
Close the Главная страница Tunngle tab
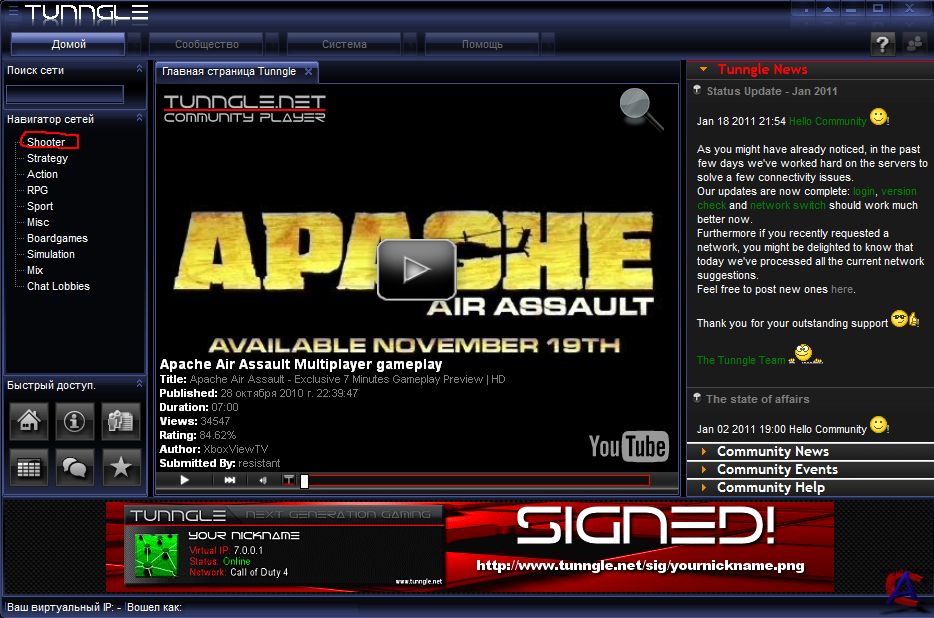(x=309, y=72)
